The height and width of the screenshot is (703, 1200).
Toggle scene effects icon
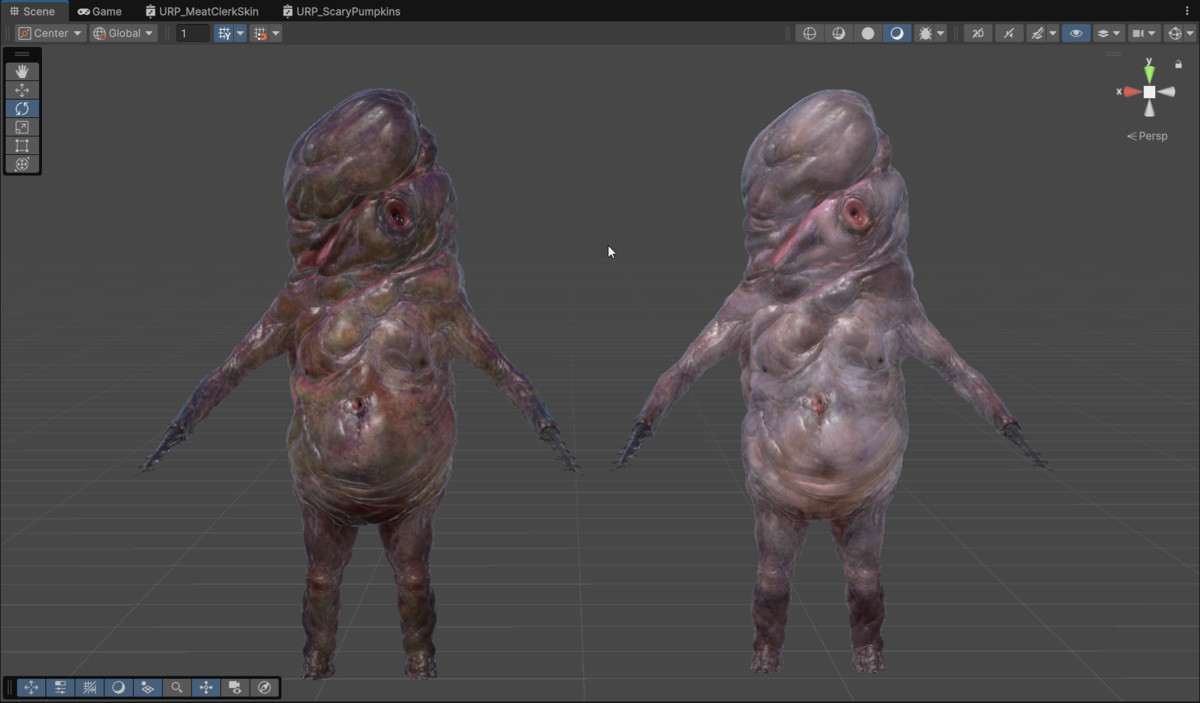coord(1037,33)
